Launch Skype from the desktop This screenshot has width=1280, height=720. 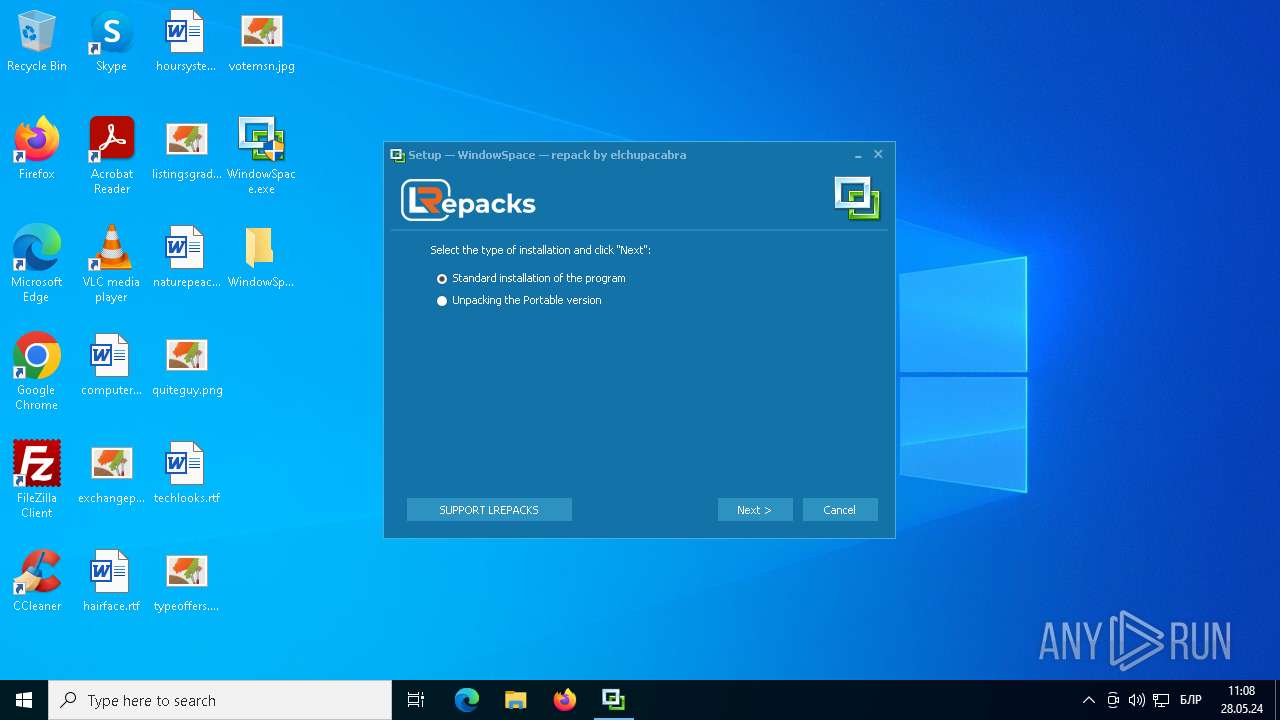[x=111, y=41]
